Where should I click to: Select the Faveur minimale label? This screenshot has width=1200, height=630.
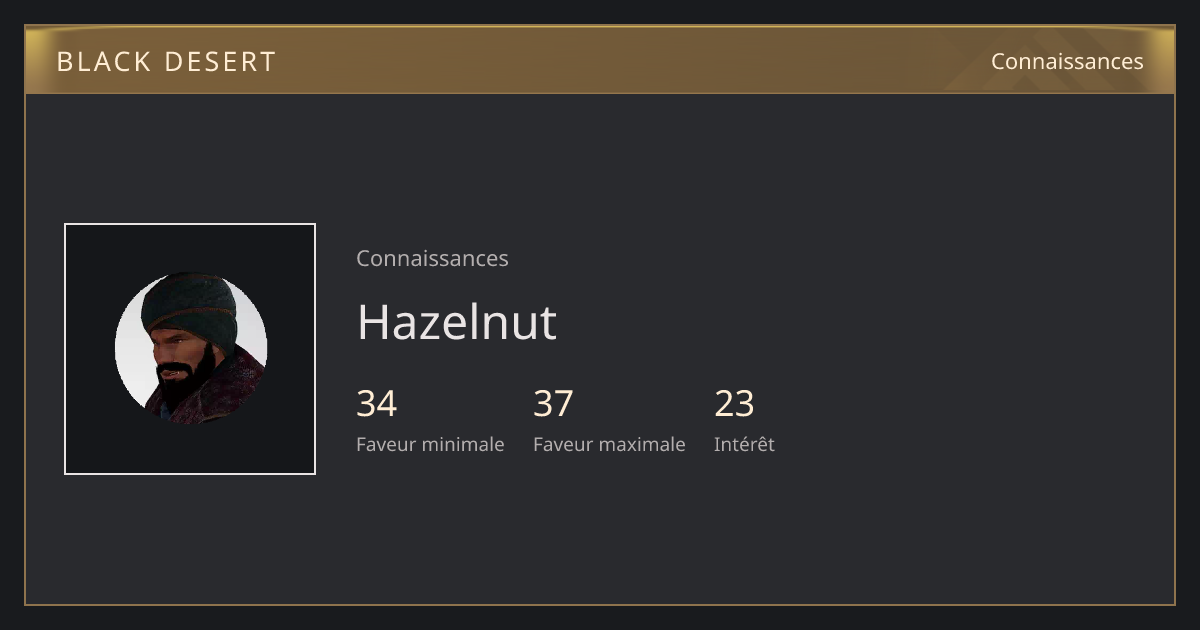(430, 444)
